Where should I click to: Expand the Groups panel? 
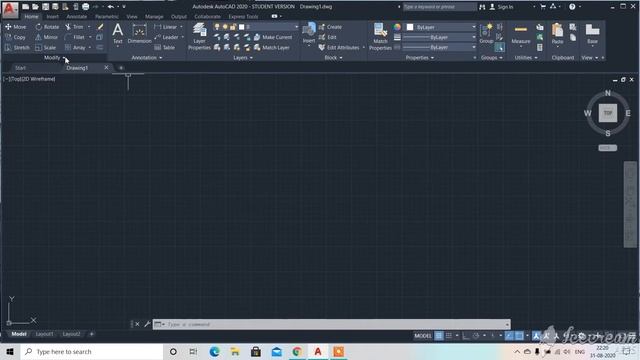491,58
